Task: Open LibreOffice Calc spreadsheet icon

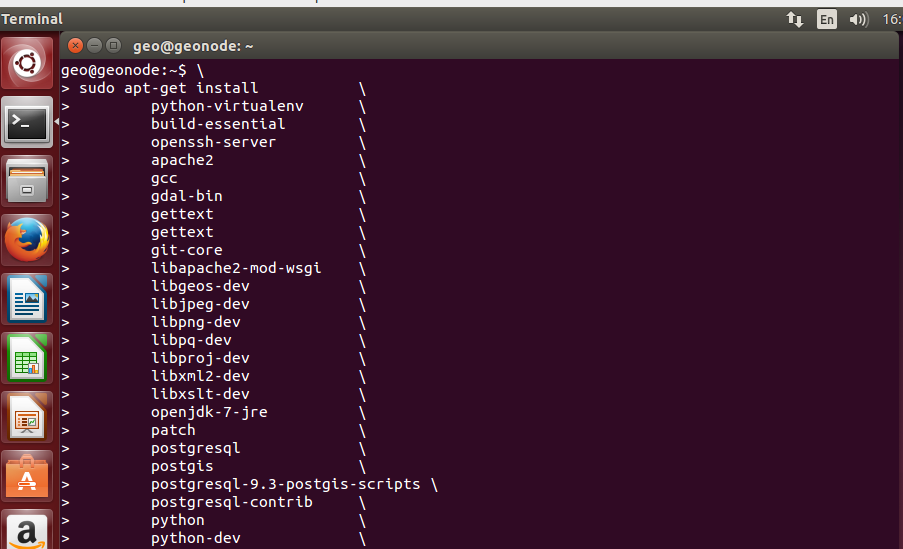Action: 27,358
